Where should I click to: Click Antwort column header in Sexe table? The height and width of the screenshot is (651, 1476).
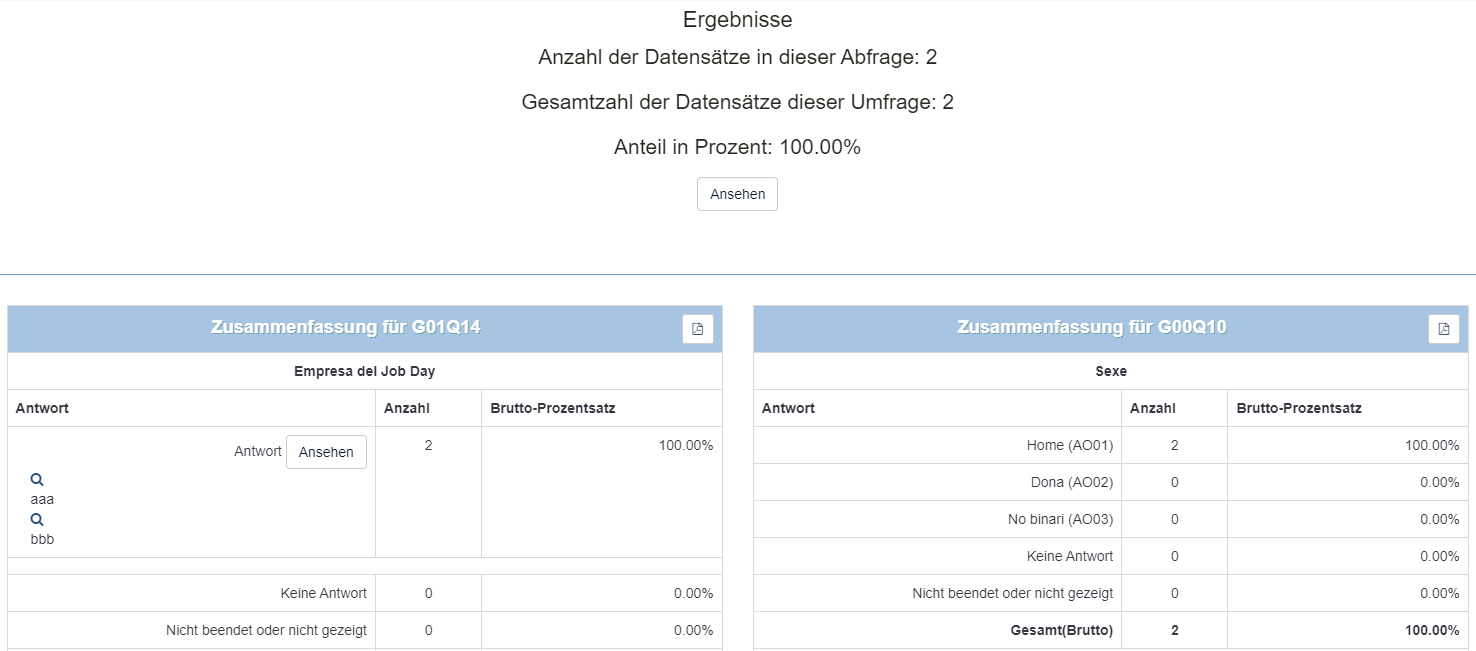pyautogui.click(x=788, y=408)
